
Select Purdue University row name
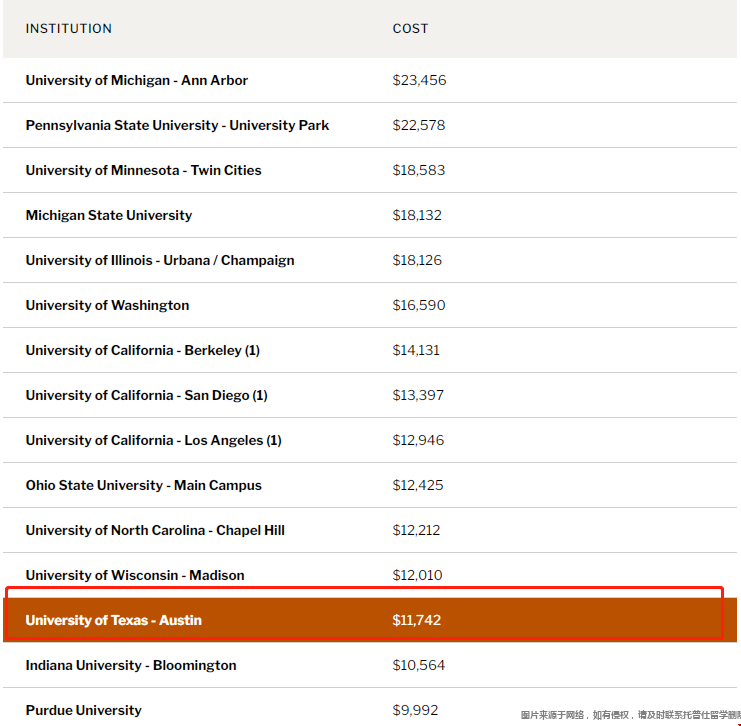pos(84,710)
